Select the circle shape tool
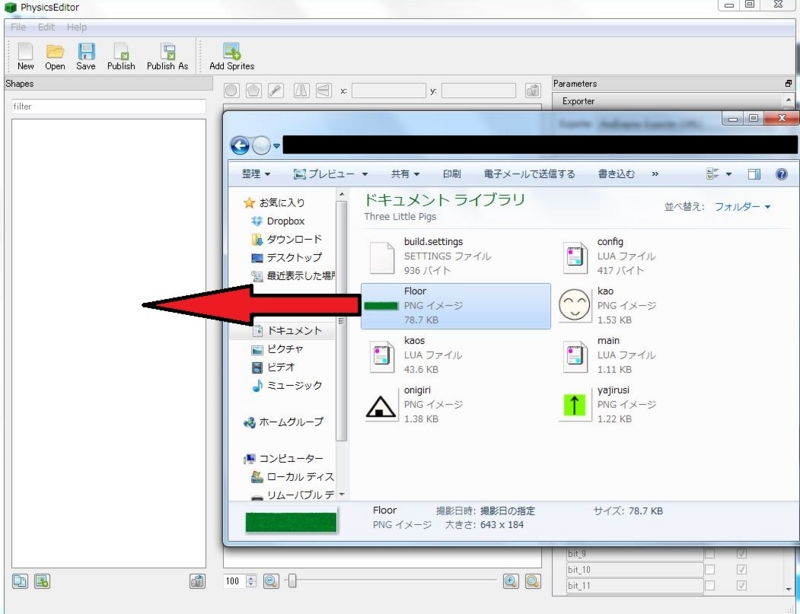Screen dimensions: 800x614 (232, 90)
